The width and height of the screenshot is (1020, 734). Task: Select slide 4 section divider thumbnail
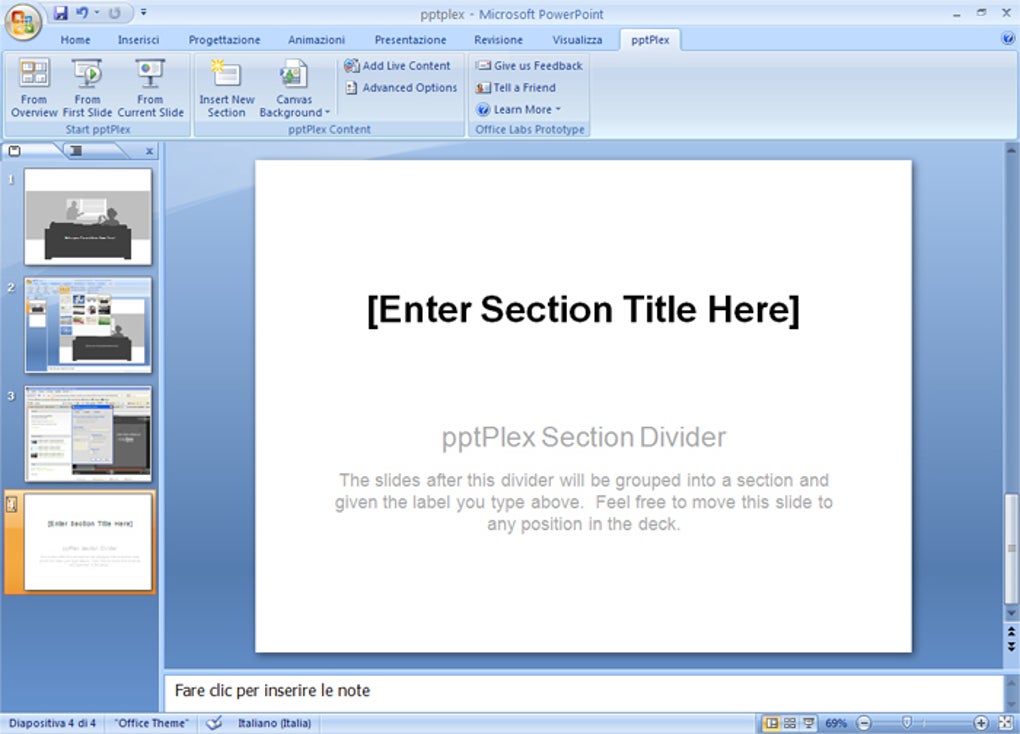click(x=88, y=542)
